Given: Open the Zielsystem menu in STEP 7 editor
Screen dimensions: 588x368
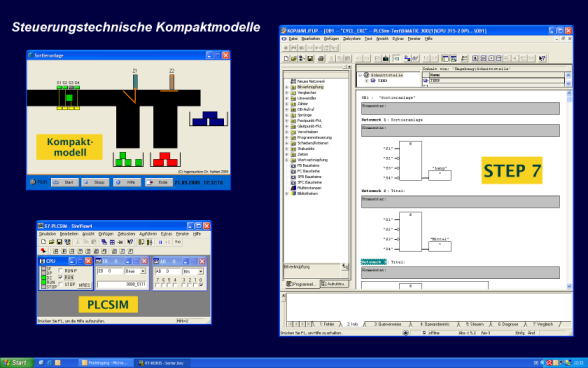Looking at the screenshot, I should tap(352, 39).
